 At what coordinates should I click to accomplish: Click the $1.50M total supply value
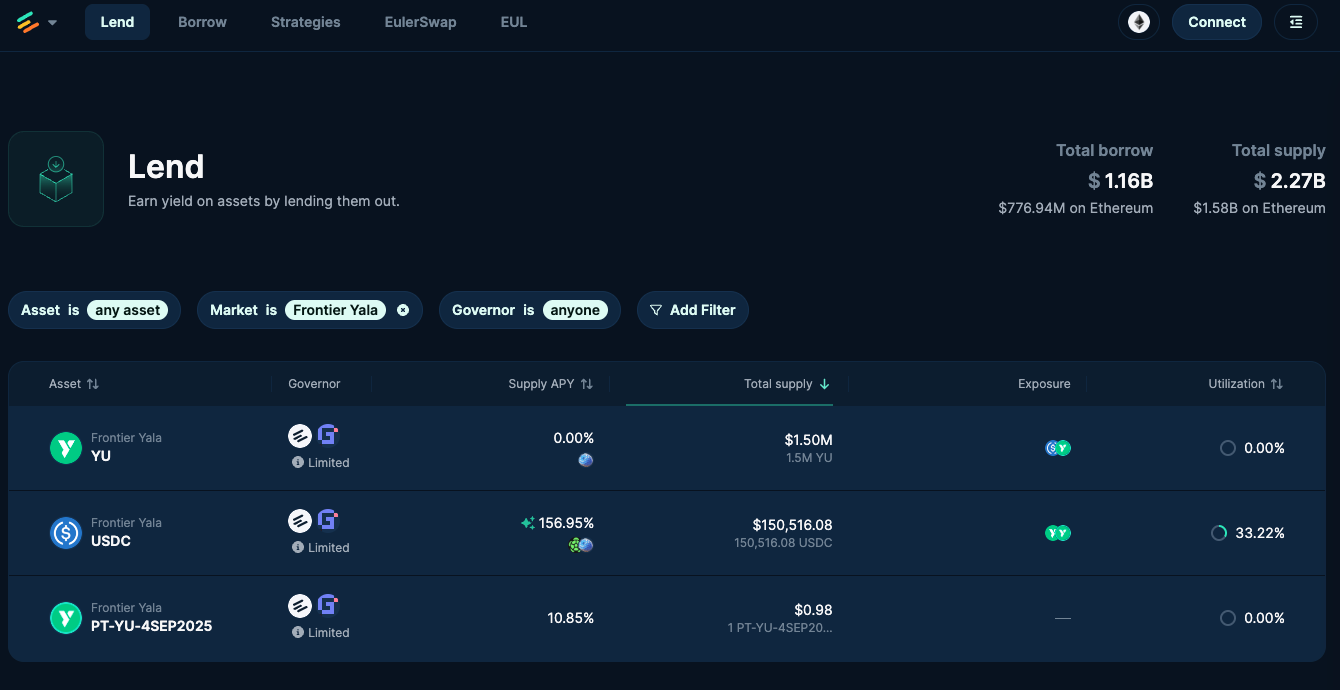tap(808, 440)
